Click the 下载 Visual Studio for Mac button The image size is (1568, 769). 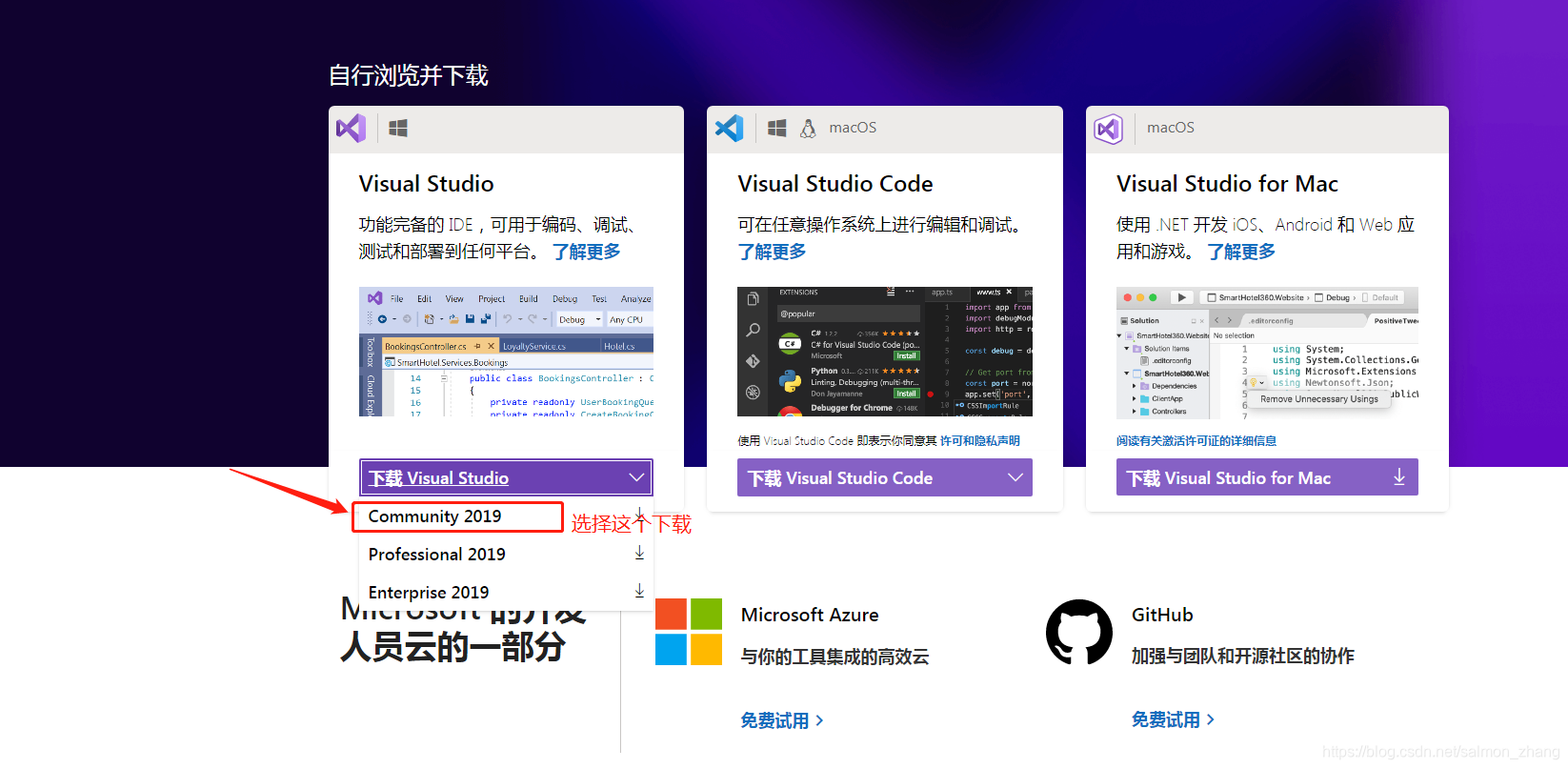[x=1267, y=477]
